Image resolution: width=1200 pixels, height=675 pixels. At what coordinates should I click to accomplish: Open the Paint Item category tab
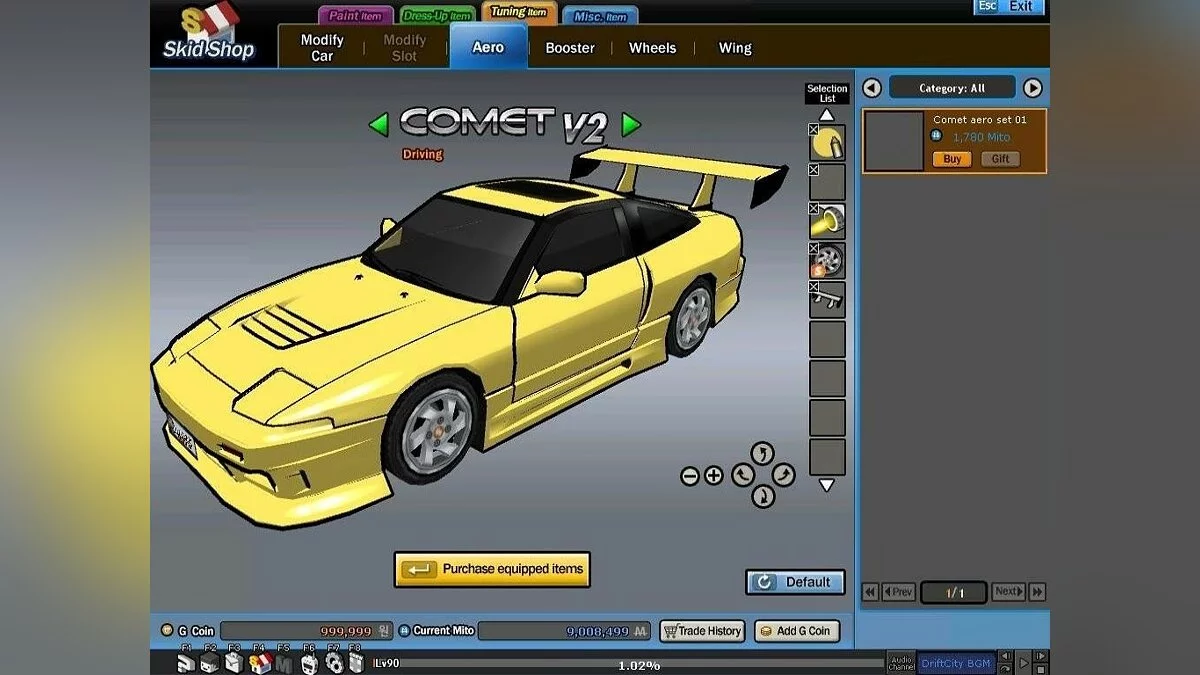(356, 15)
